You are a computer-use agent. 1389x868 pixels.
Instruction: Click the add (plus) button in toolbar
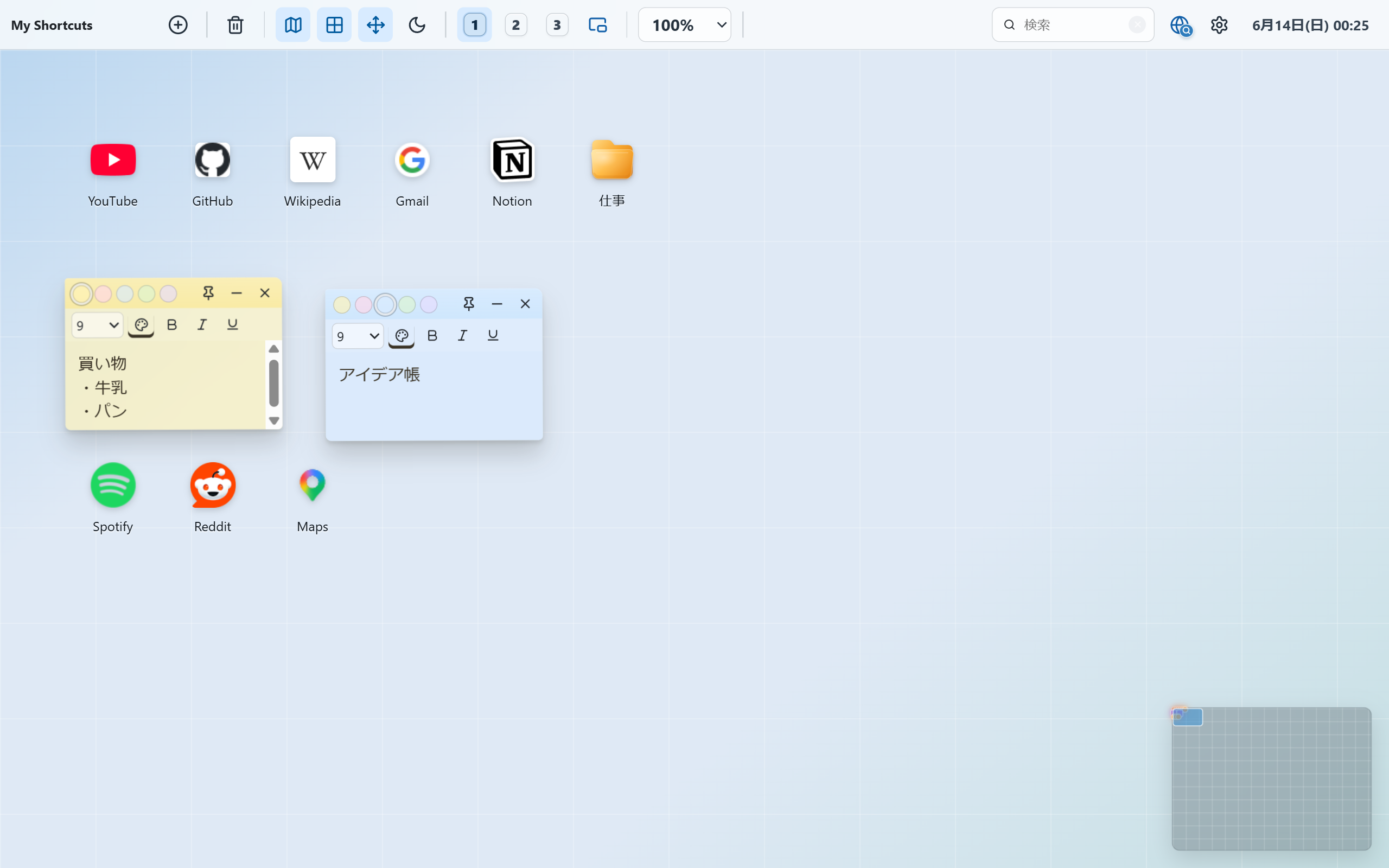(x=178, y=25)
